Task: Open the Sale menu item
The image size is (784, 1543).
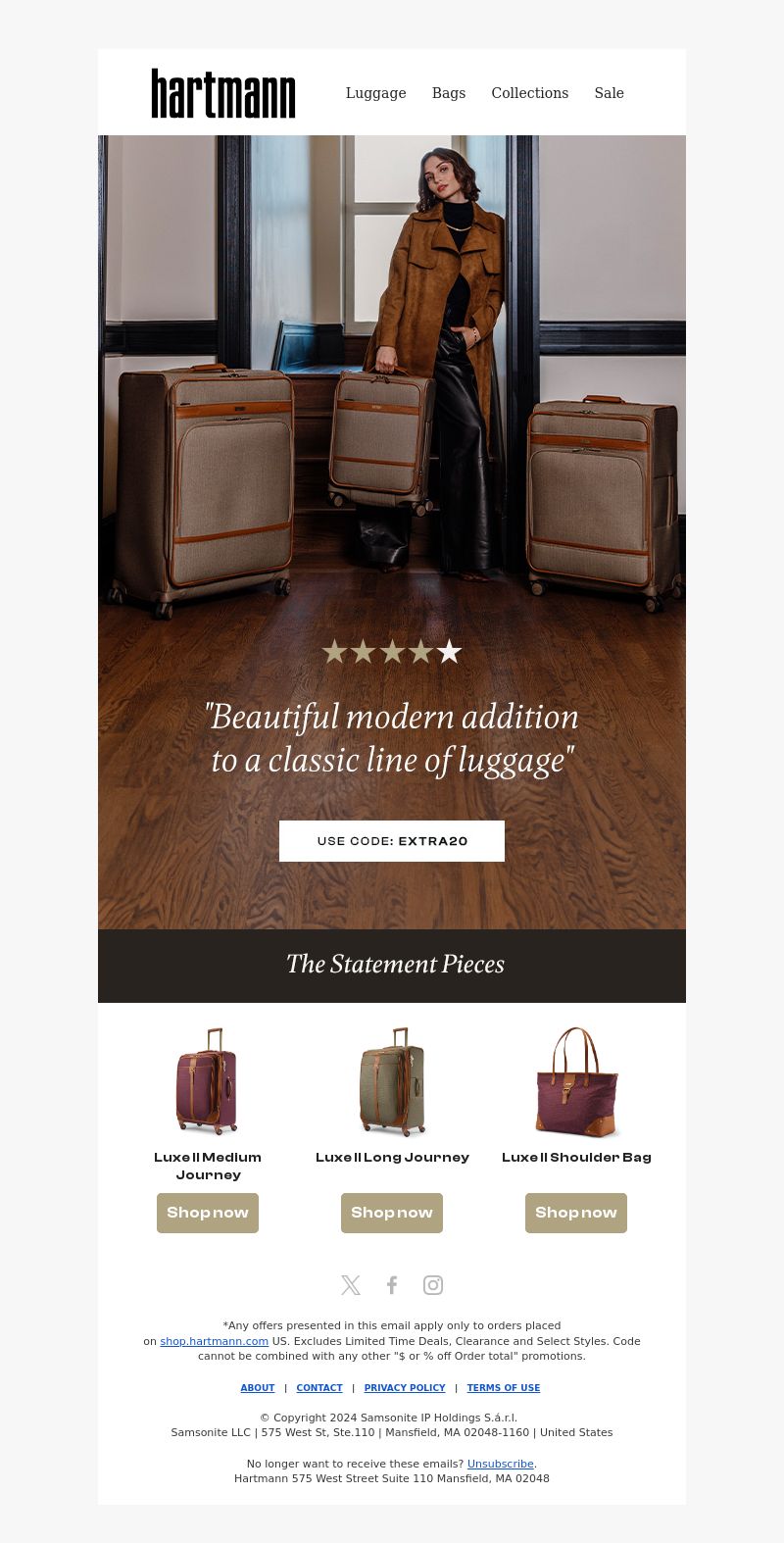Action: pos(610,93)
